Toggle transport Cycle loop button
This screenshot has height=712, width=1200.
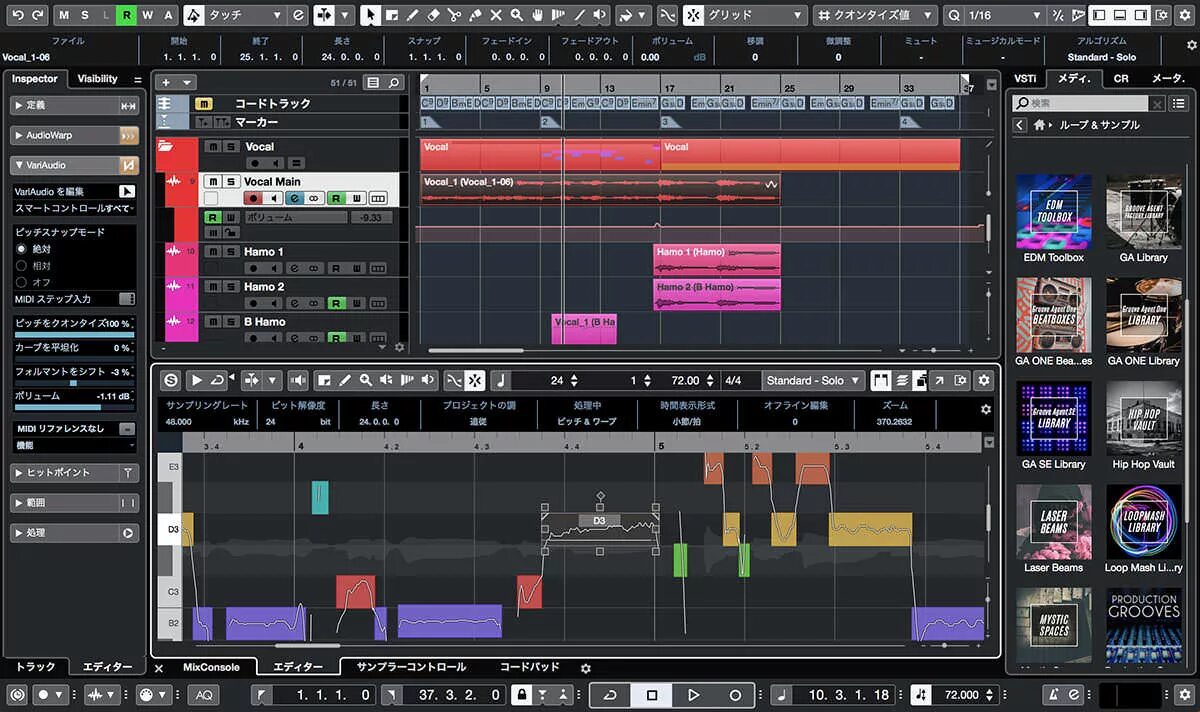pos(610,695)
